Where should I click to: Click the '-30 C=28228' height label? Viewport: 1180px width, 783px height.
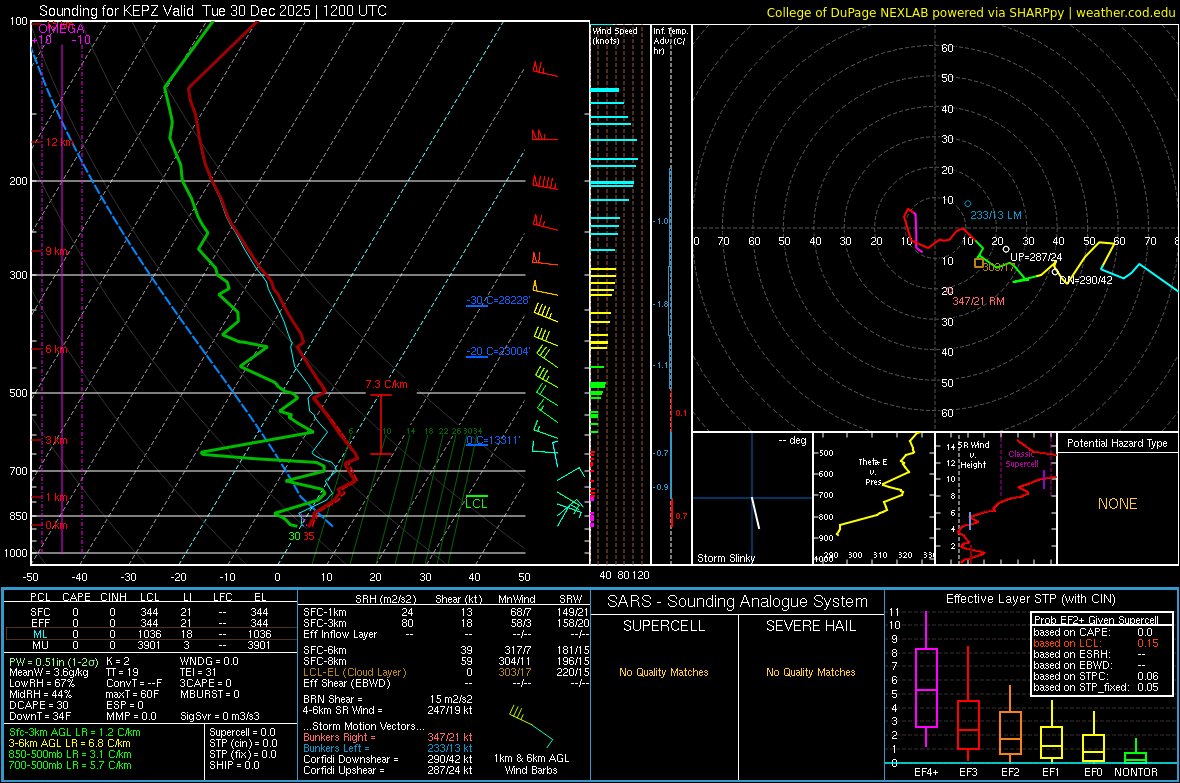(498, 300)
